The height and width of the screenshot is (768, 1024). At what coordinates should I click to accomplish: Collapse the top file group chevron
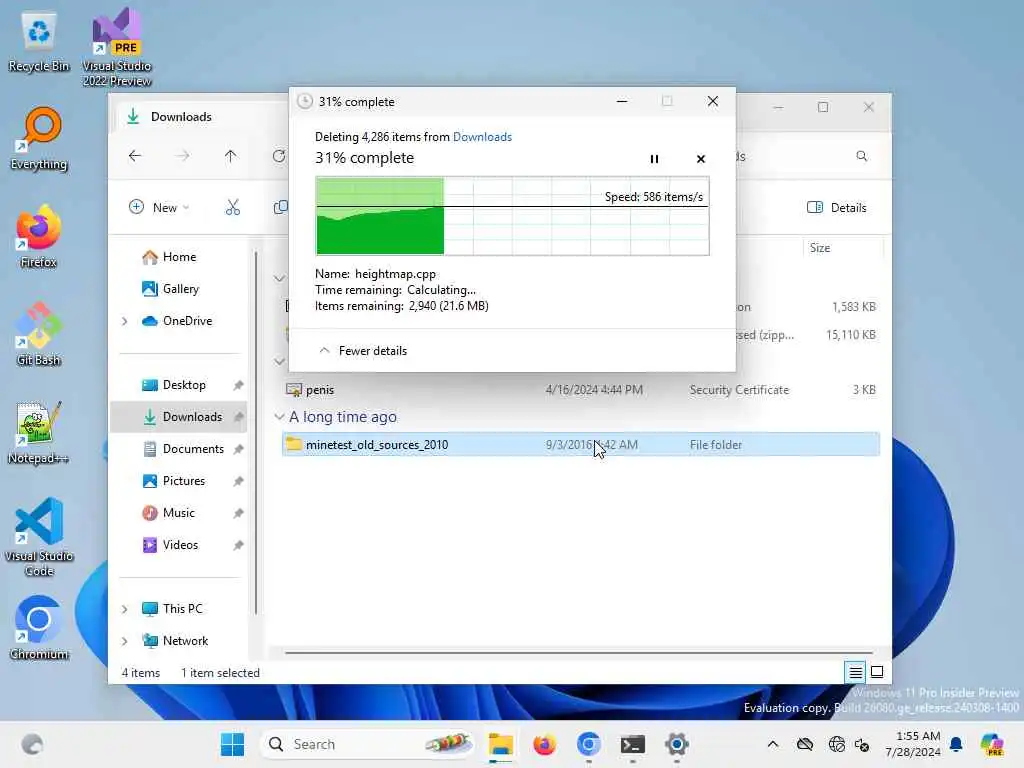(x=280, y=278)
